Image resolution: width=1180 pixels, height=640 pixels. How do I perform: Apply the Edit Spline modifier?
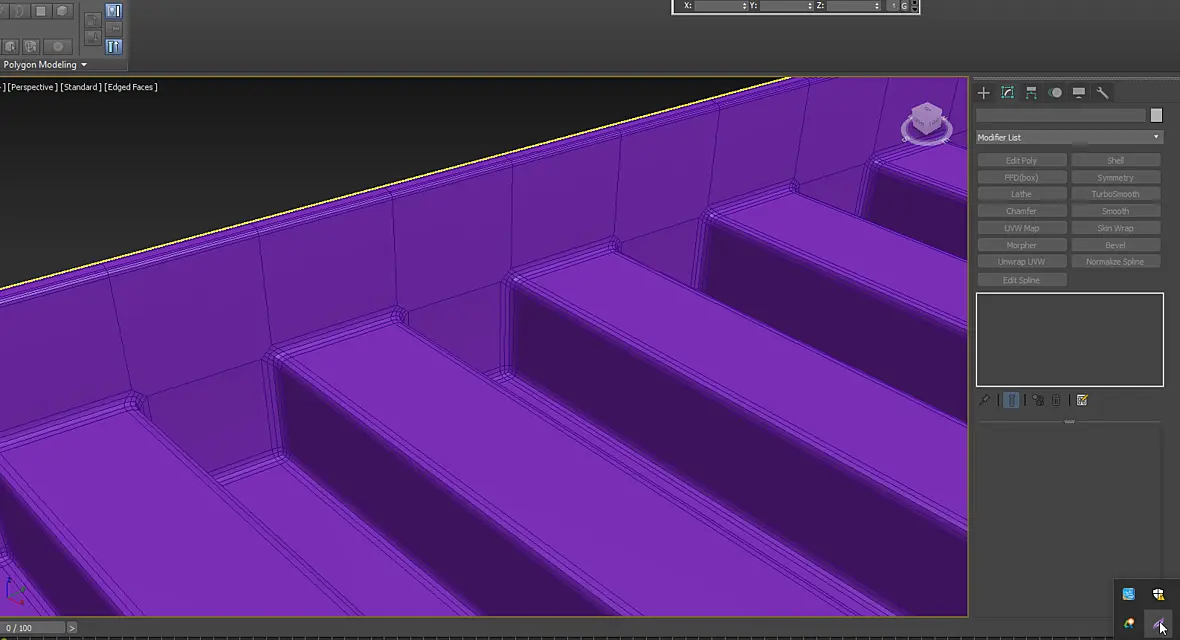pos(1021,280)
